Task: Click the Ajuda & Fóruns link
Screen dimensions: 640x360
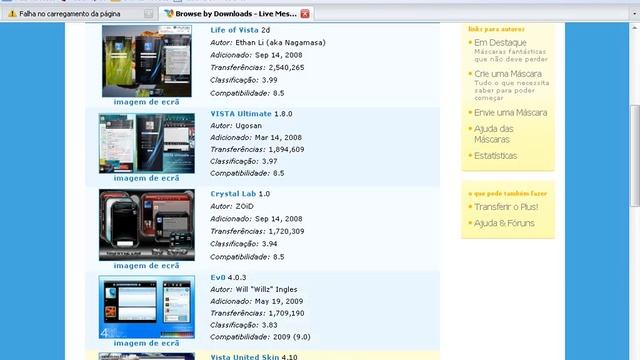Action: [504, 223]
